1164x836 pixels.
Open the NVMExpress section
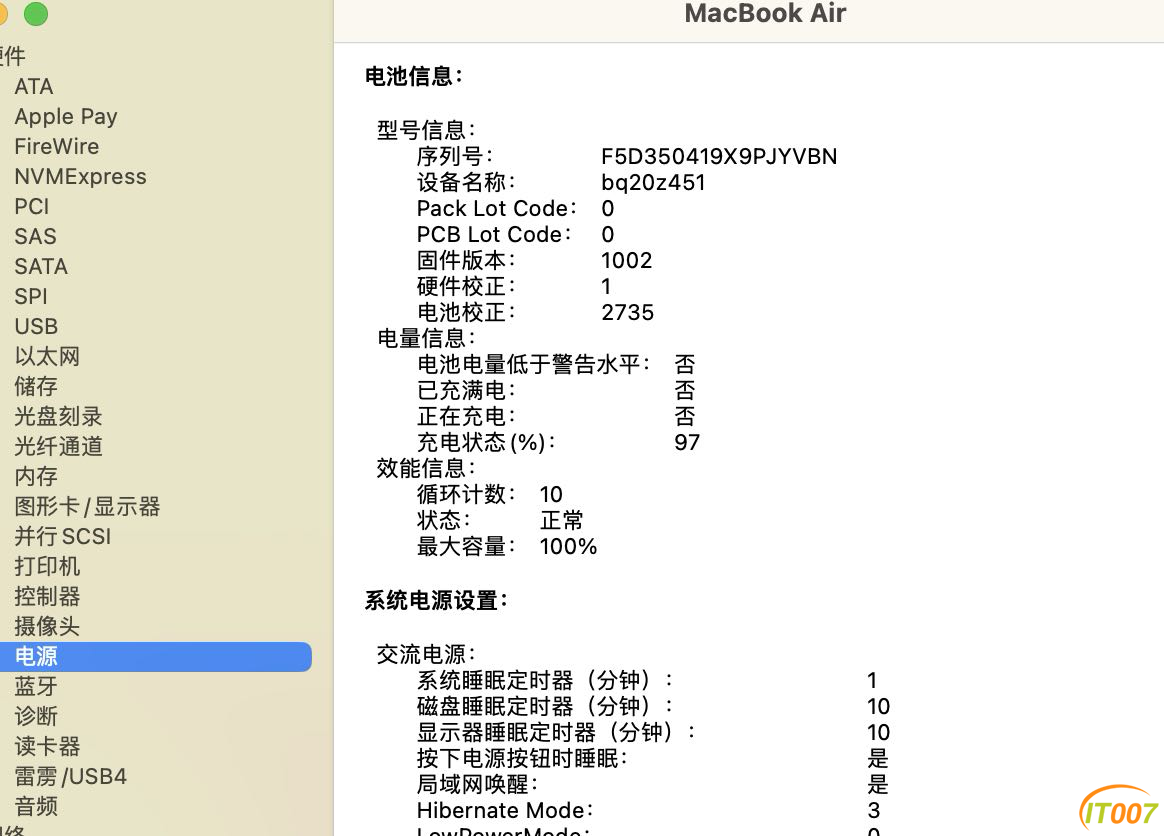[80, 177]
